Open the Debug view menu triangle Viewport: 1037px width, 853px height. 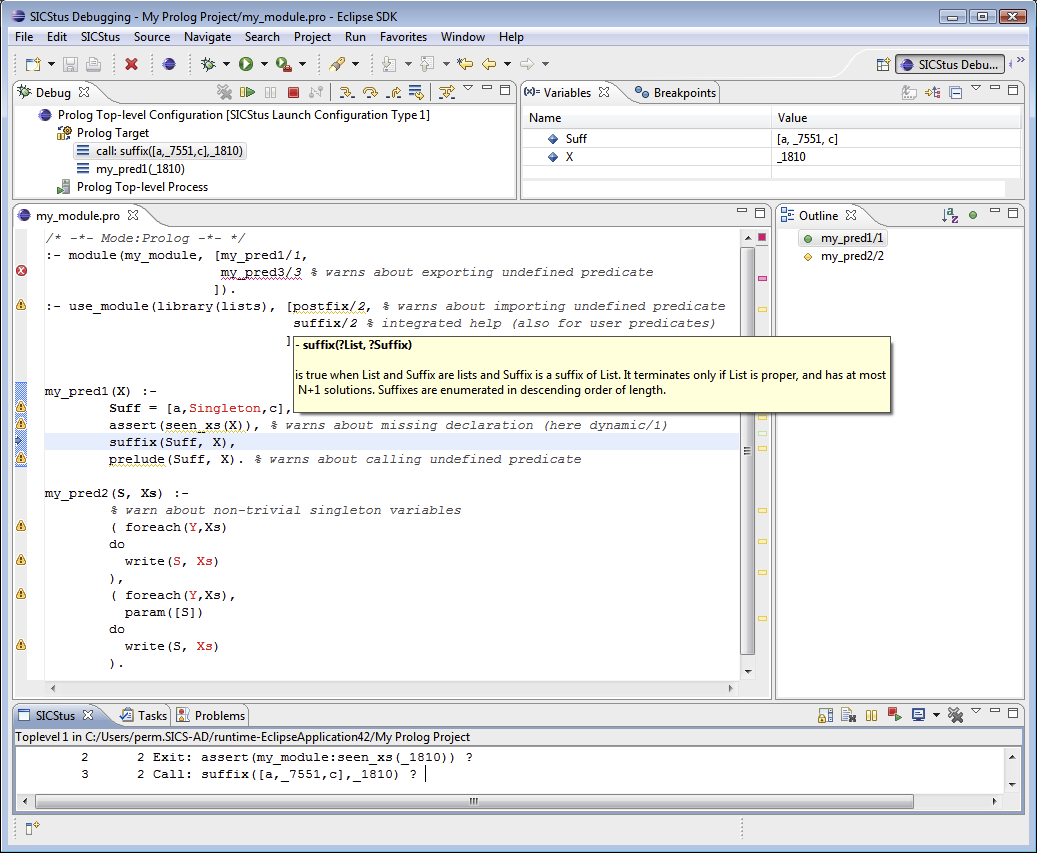467,90
